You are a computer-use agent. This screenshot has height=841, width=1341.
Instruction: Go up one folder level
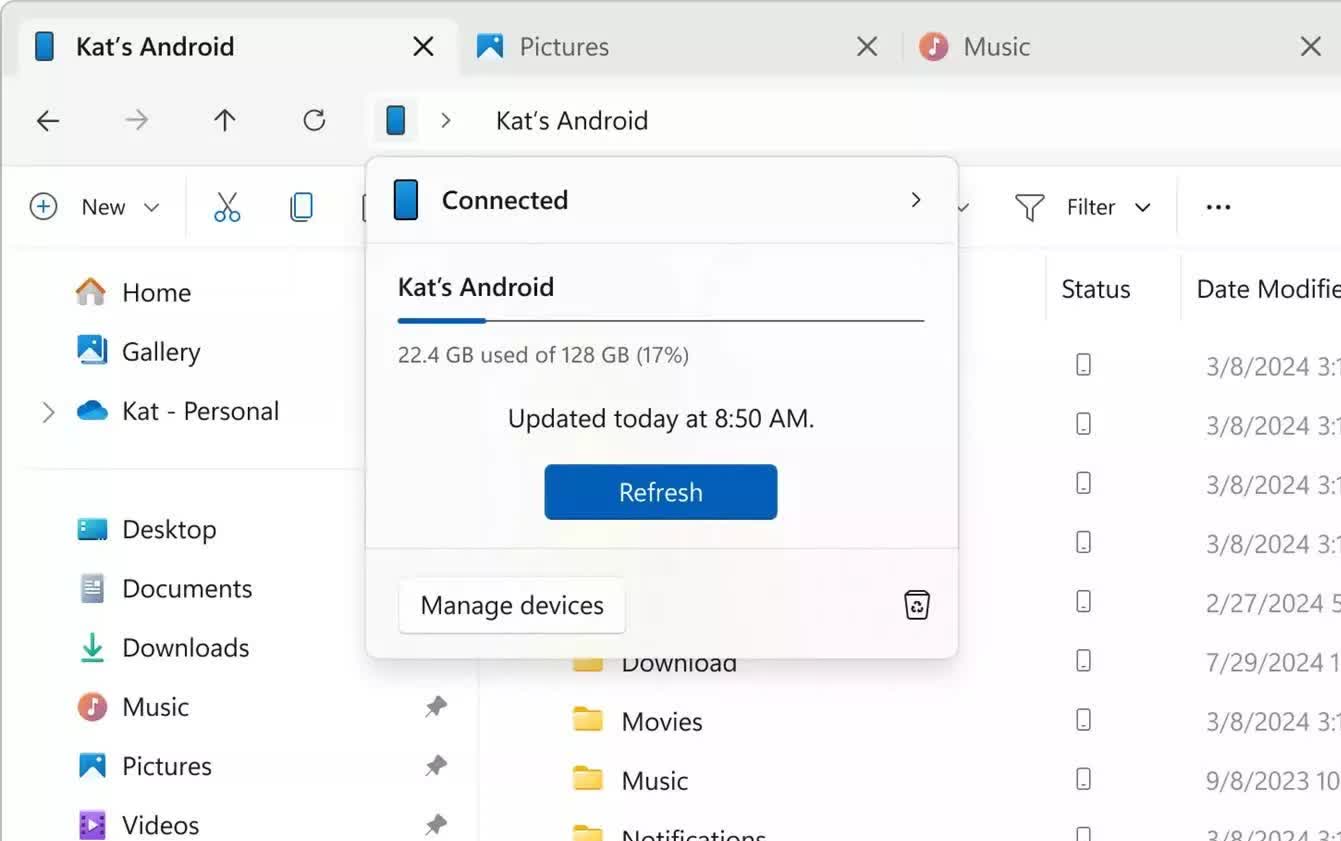point(225,121)
